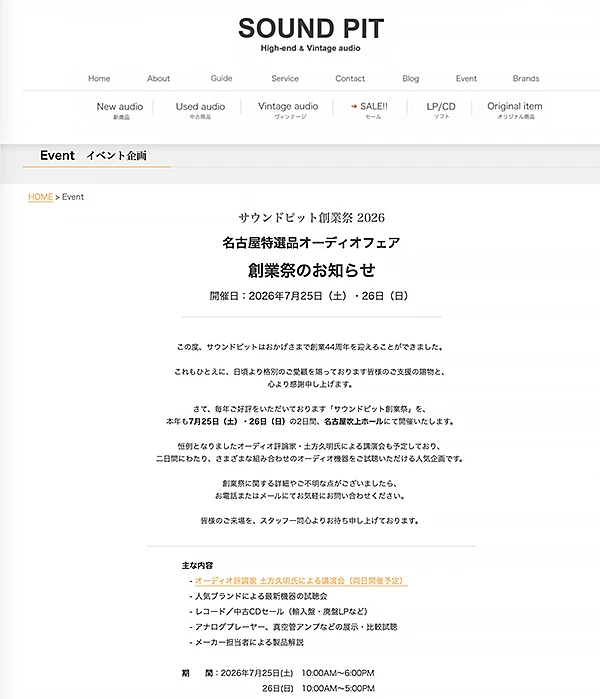Go to the Guide page
Screen dimensions: 600x699
(221, 78)
